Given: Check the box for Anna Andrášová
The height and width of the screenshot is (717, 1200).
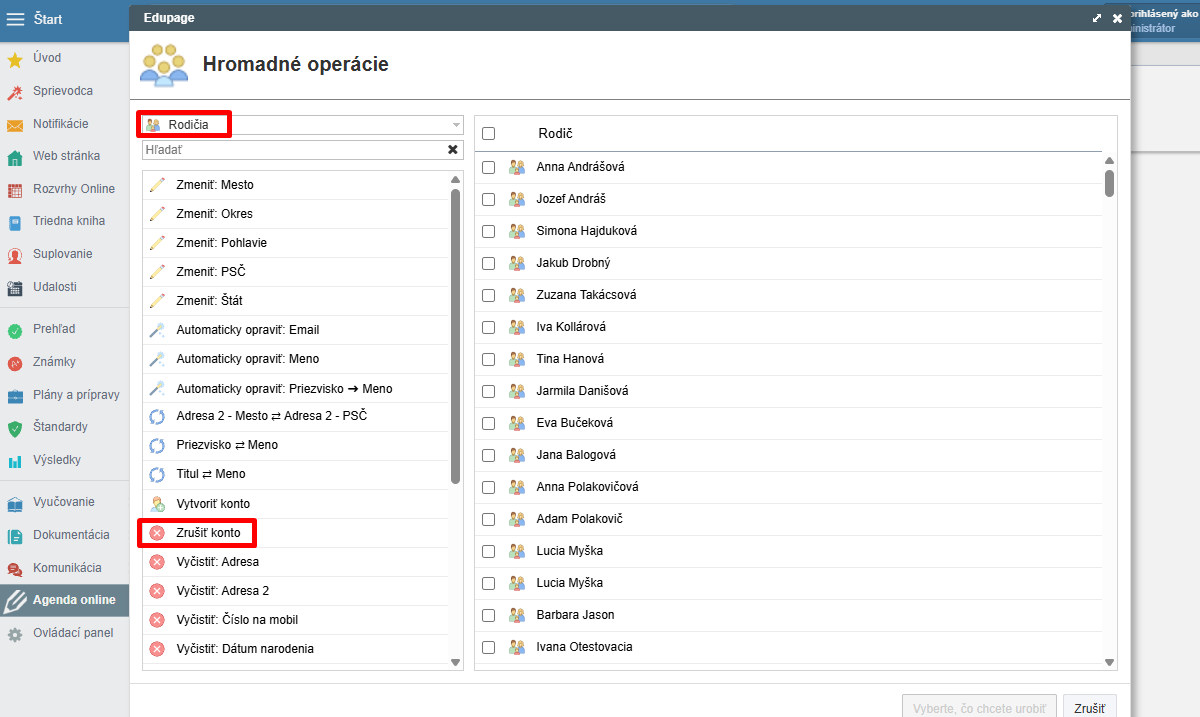Looking at the screenshot, I should (489, 167).
